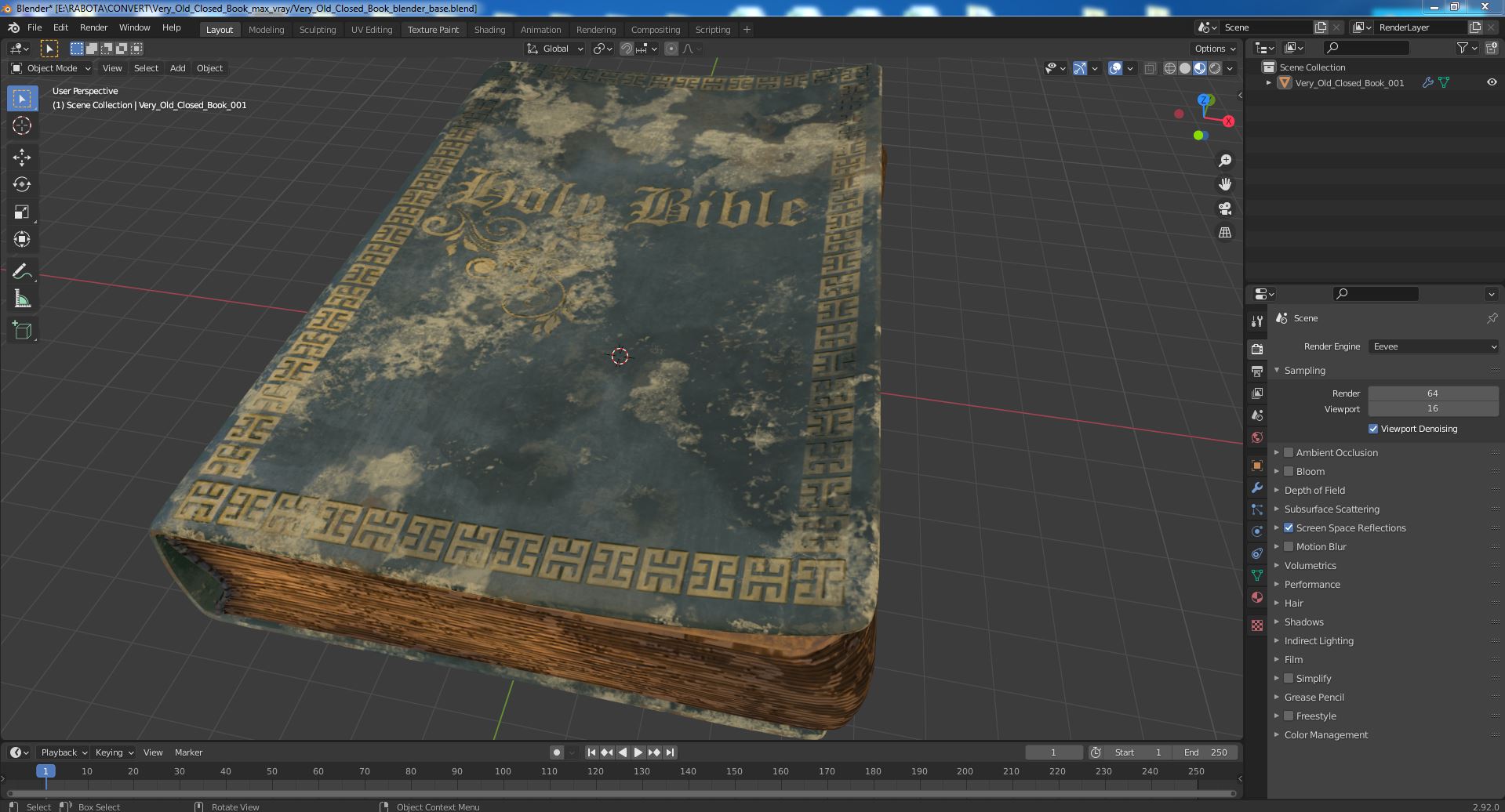Open Object Mode dropdown

(51, 68)
